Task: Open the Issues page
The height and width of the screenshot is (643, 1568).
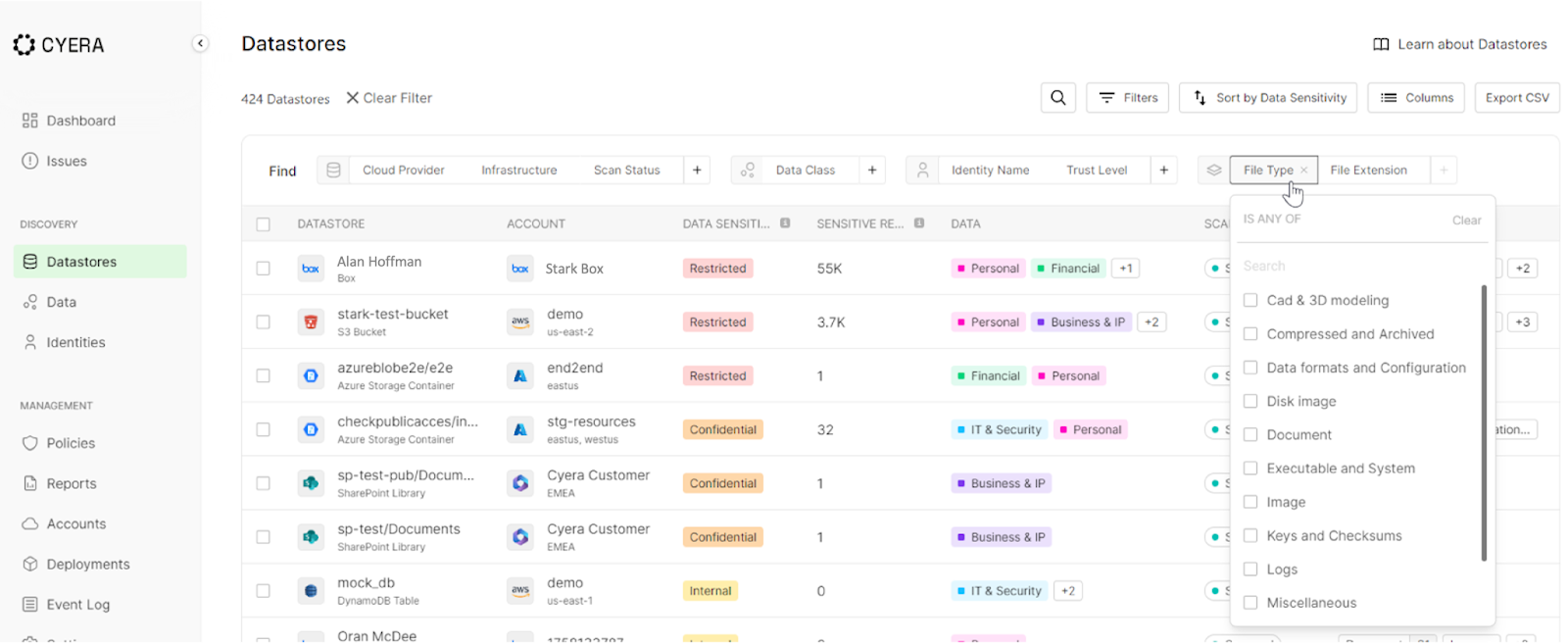Action: coord(67,161)
